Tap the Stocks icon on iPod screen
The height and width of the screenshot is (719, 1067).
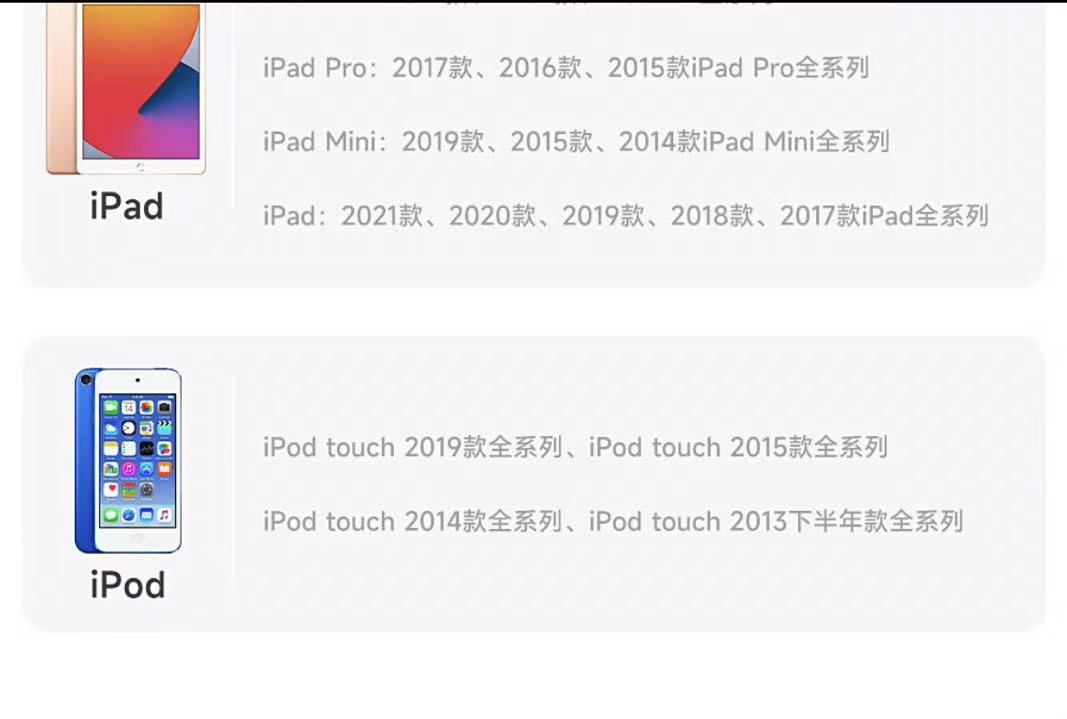pos(147,448)
